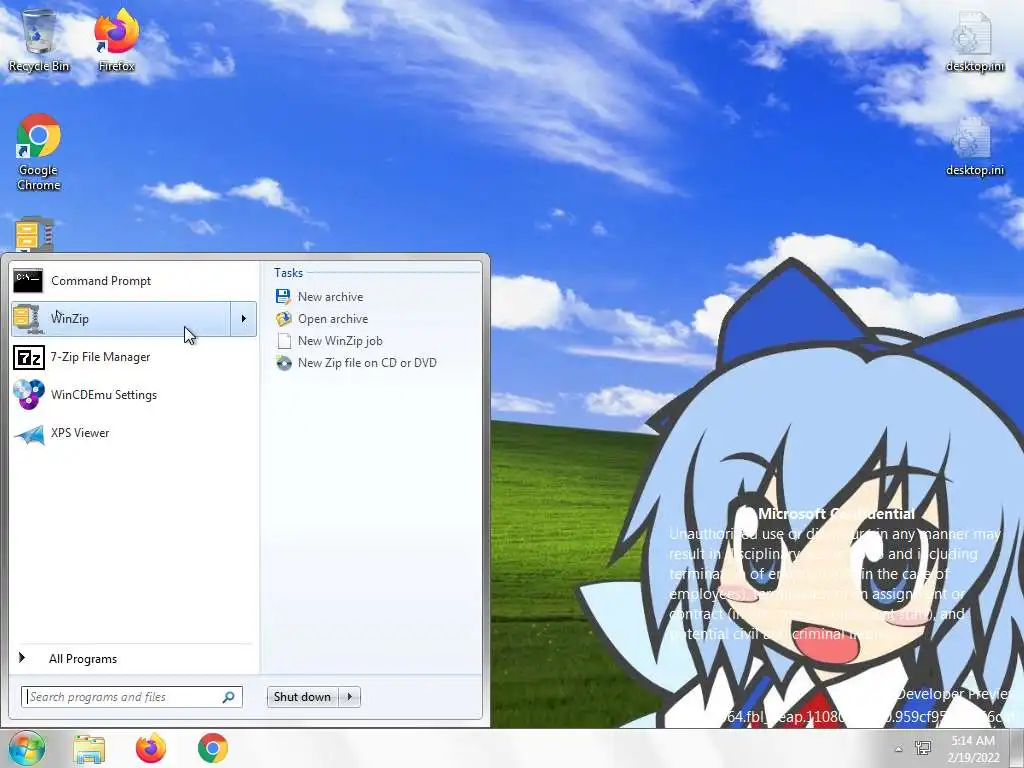
Task: Open File Explorer from the taskbar
Action: coord(89,748)
